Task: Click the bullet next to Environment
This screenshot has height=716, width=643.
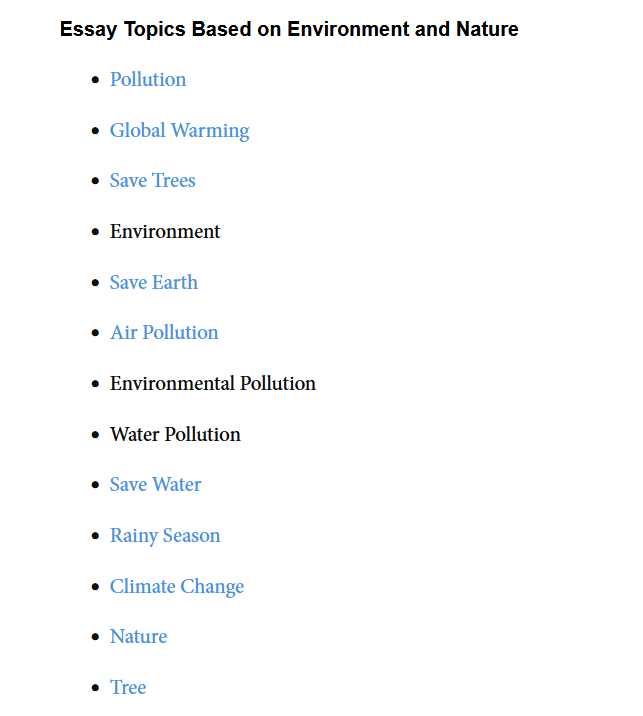Action: (95, 232)
